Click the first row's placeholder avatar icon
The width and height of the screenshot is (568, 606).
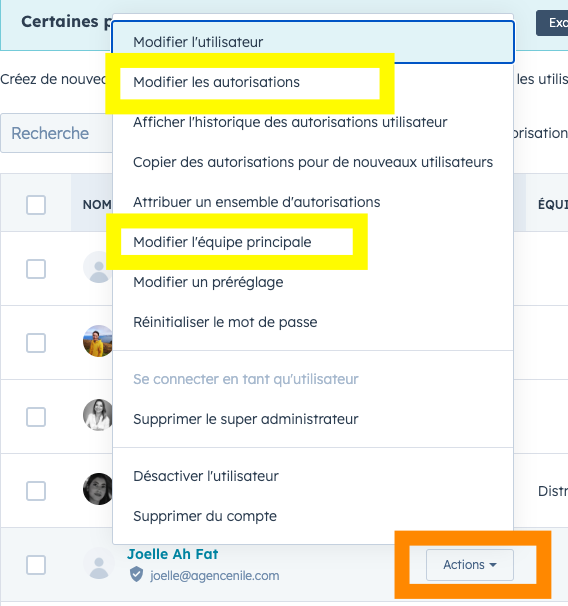98,267
